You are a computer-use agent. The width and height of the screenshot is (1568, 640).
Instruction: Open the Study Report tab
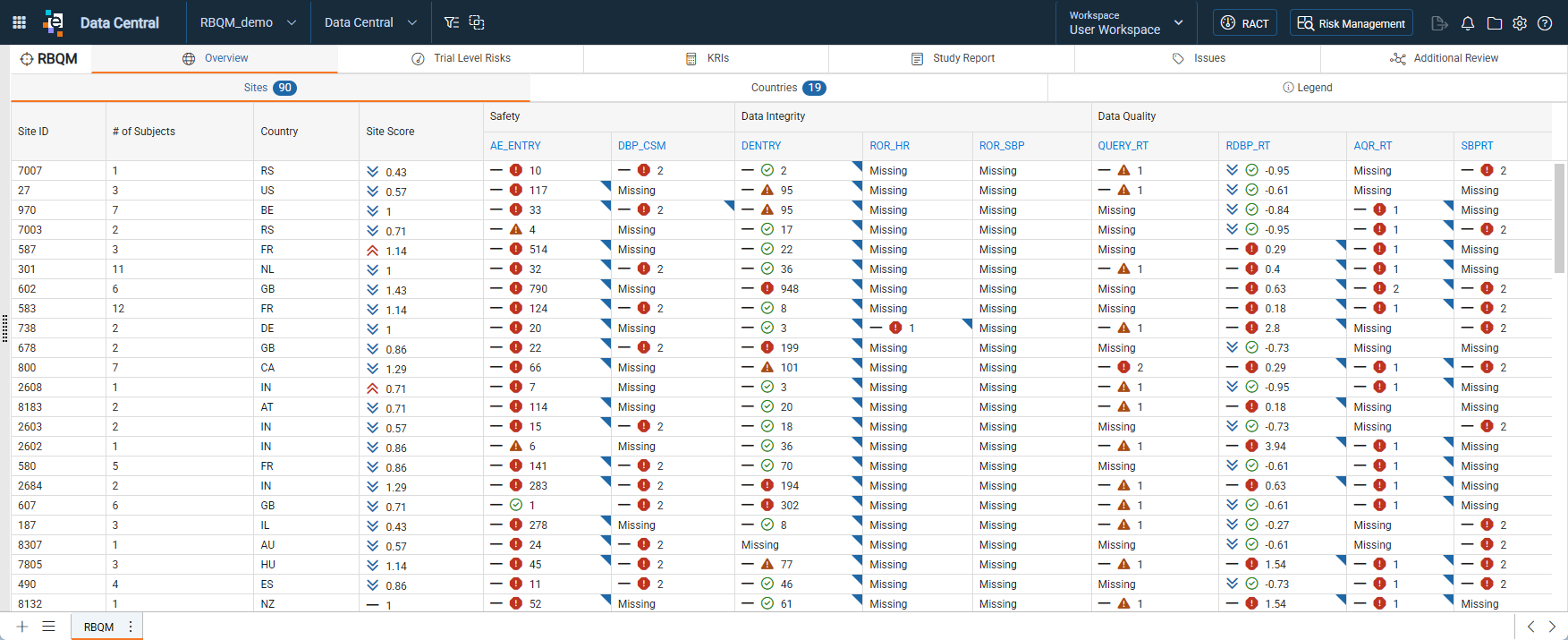click(952, 58)
